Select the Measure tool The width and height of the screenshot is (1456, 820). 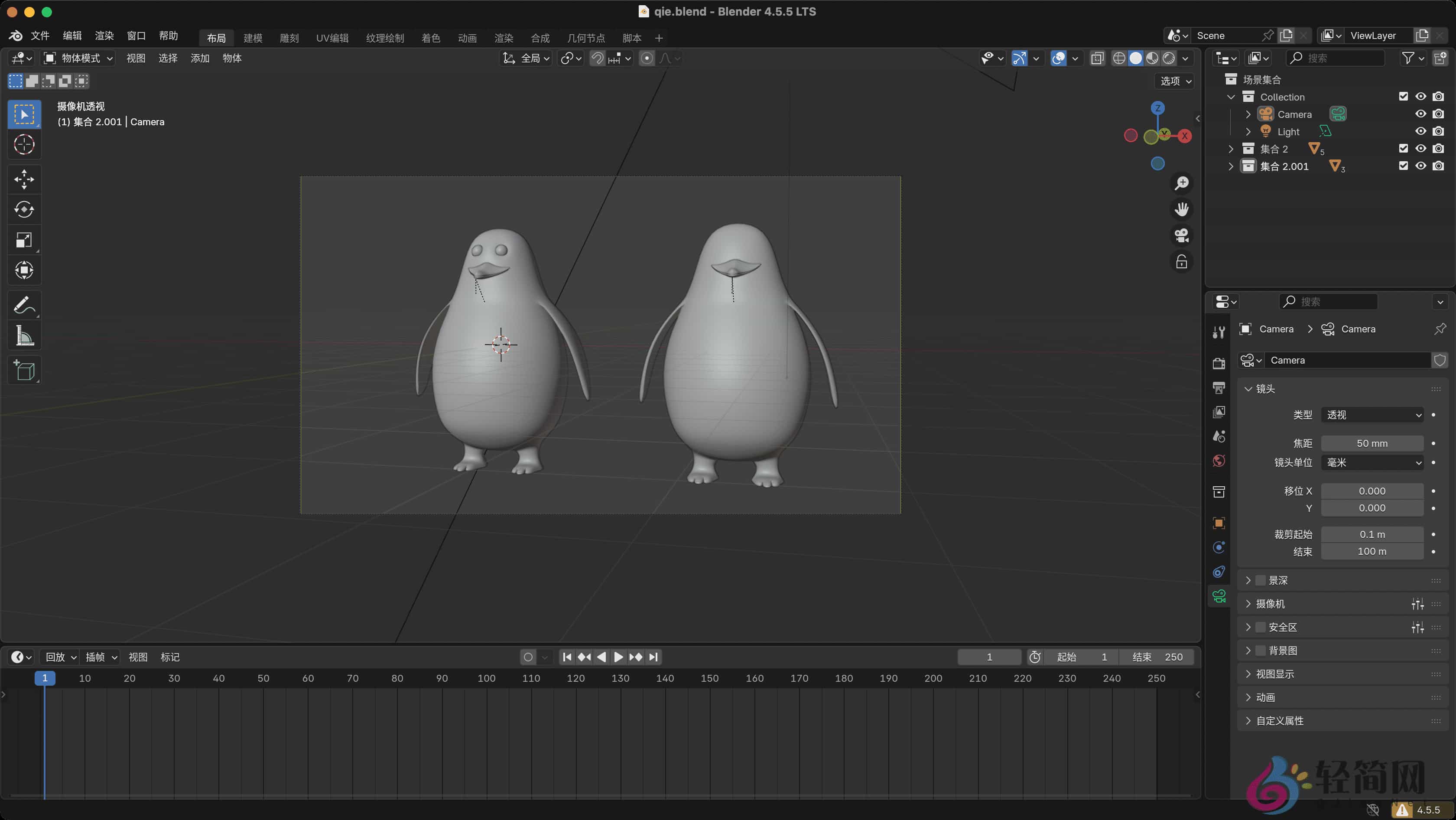[x=24, y=335]
